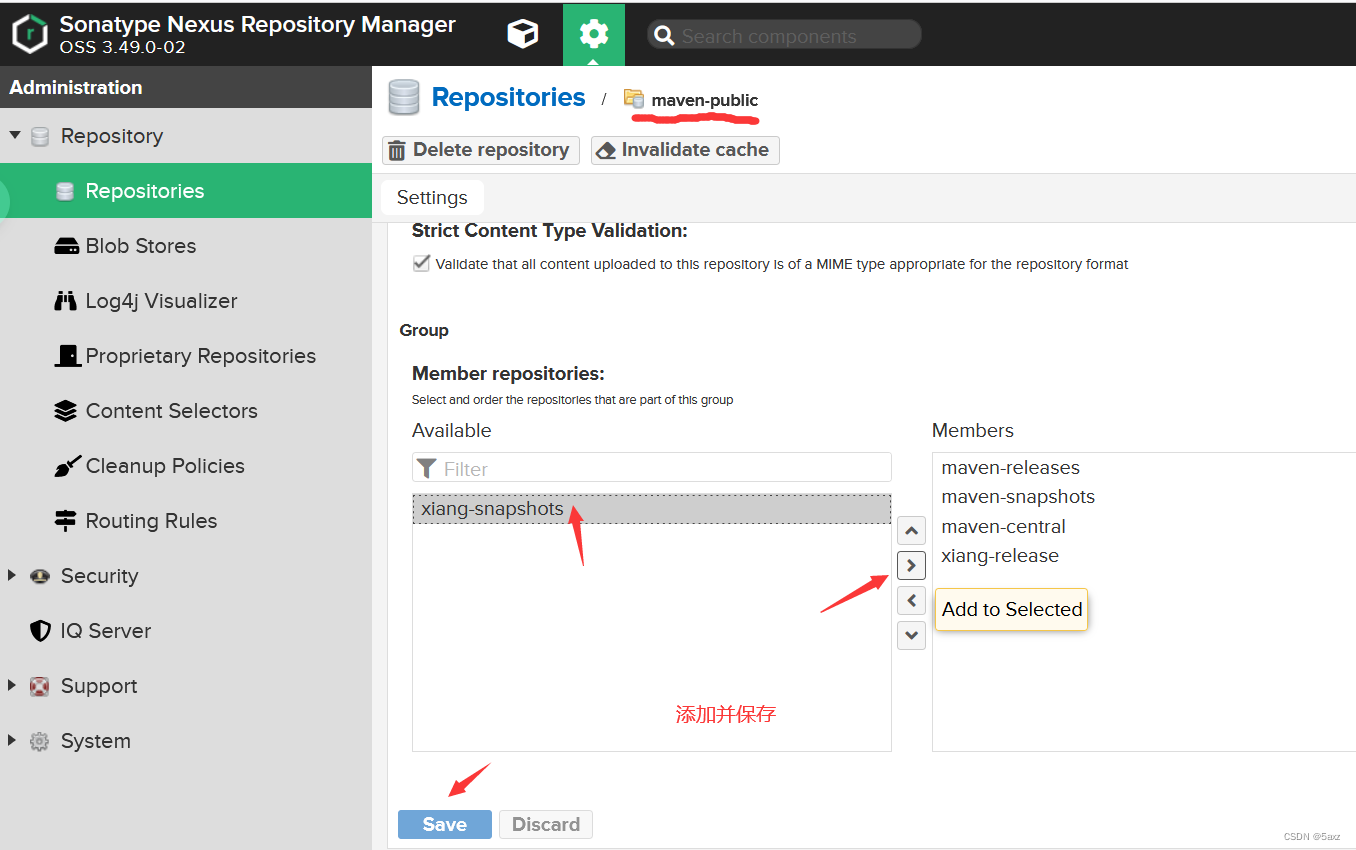The height and width of the screenshot is (850, 1356).
Task: Open Log4j Visualizer in sidebar
Action: point(186,301)
